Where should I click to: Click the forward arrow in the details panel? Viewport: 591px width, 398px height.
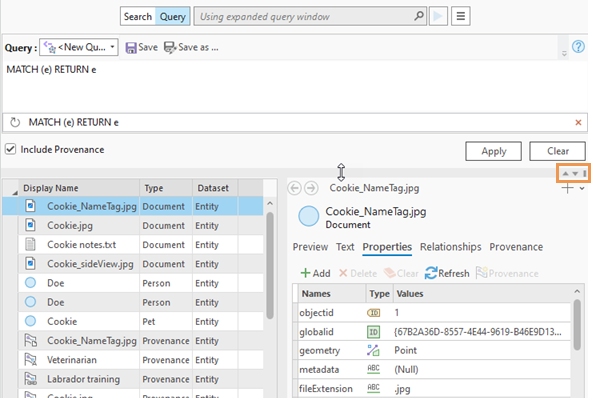(x=311, y=188)
